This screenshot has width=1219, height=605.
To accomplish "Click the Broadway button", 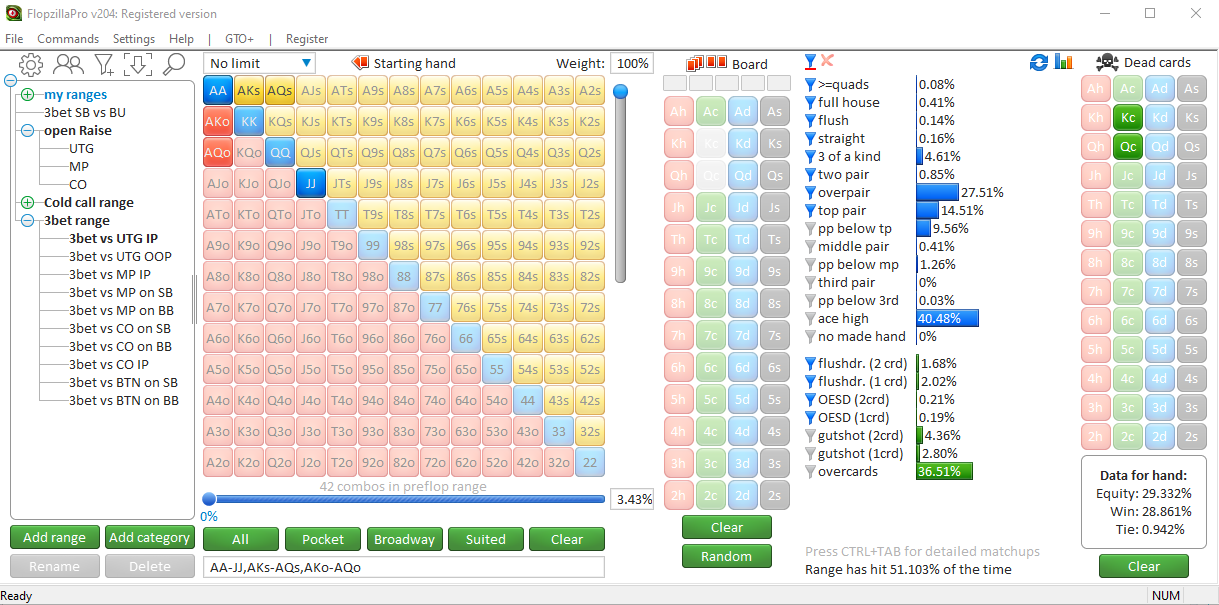I will (x=404, y=539).
